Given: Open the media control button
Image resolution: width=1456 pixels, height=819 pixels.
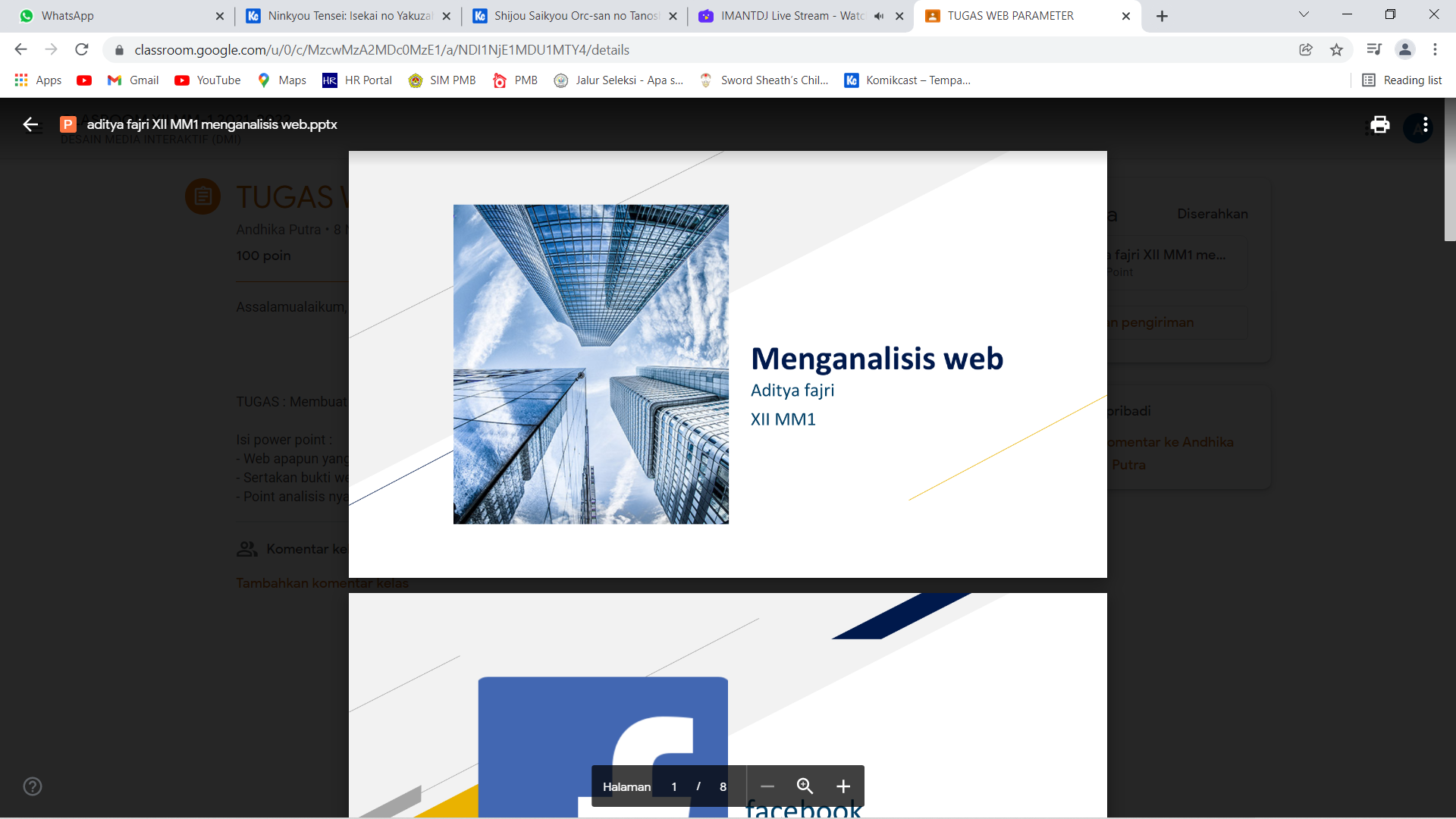Looking at the screenshot, I should pyautogui.click(x=1374, y=50).
